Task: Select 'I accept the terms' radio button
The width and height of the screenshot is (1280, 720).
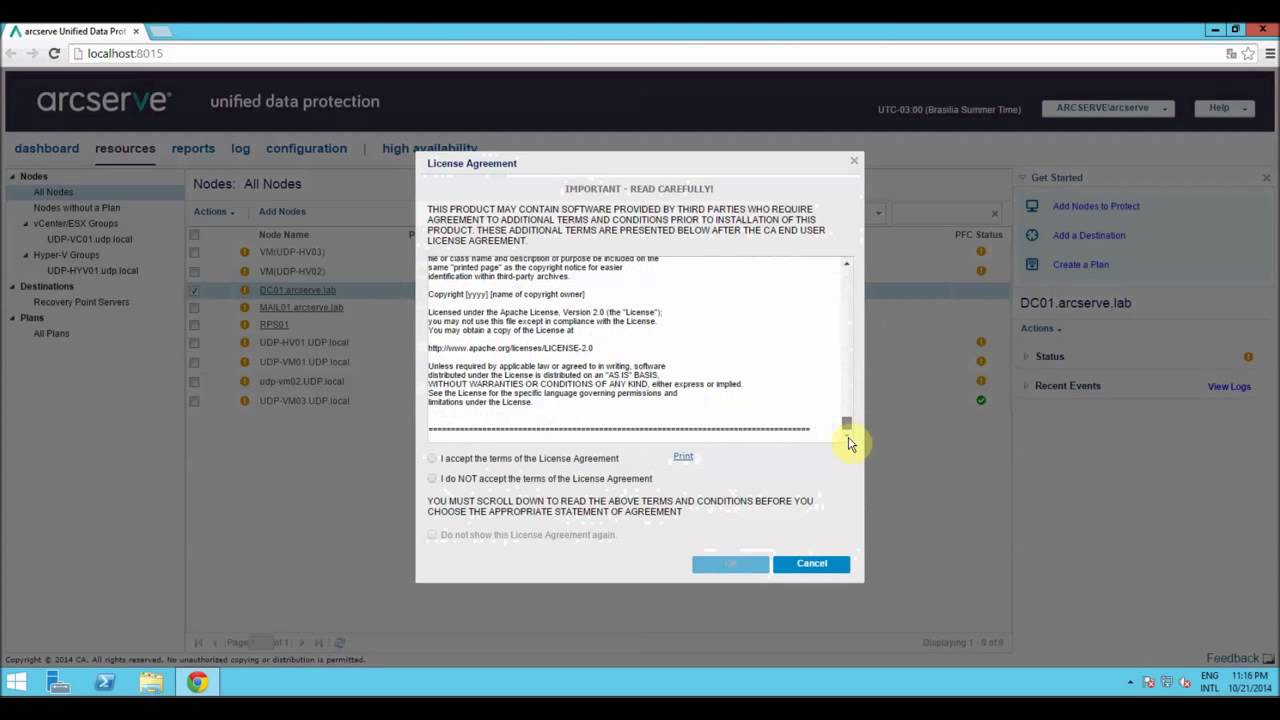Action: (432, 458)
